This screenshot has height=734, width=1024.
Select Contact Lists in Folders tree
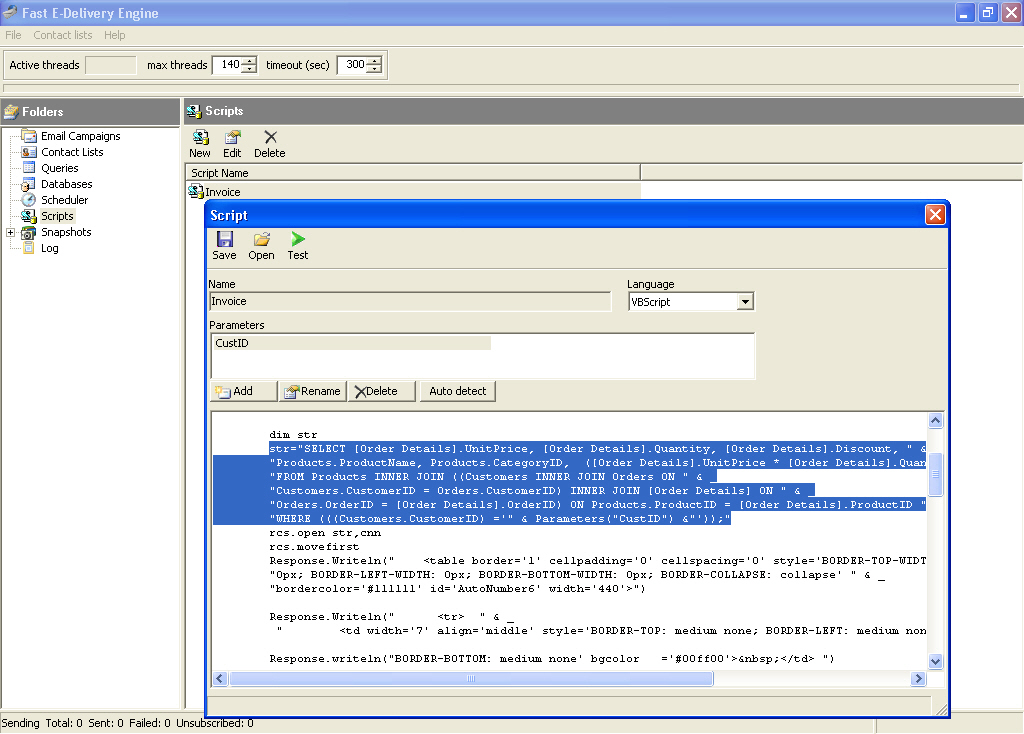72,152
